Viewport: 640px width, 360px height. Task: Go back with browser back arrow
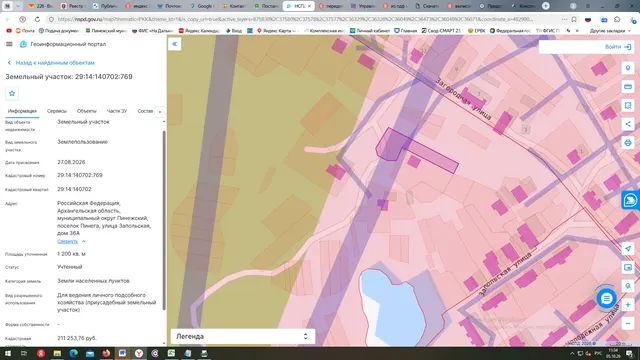[8, 19]
